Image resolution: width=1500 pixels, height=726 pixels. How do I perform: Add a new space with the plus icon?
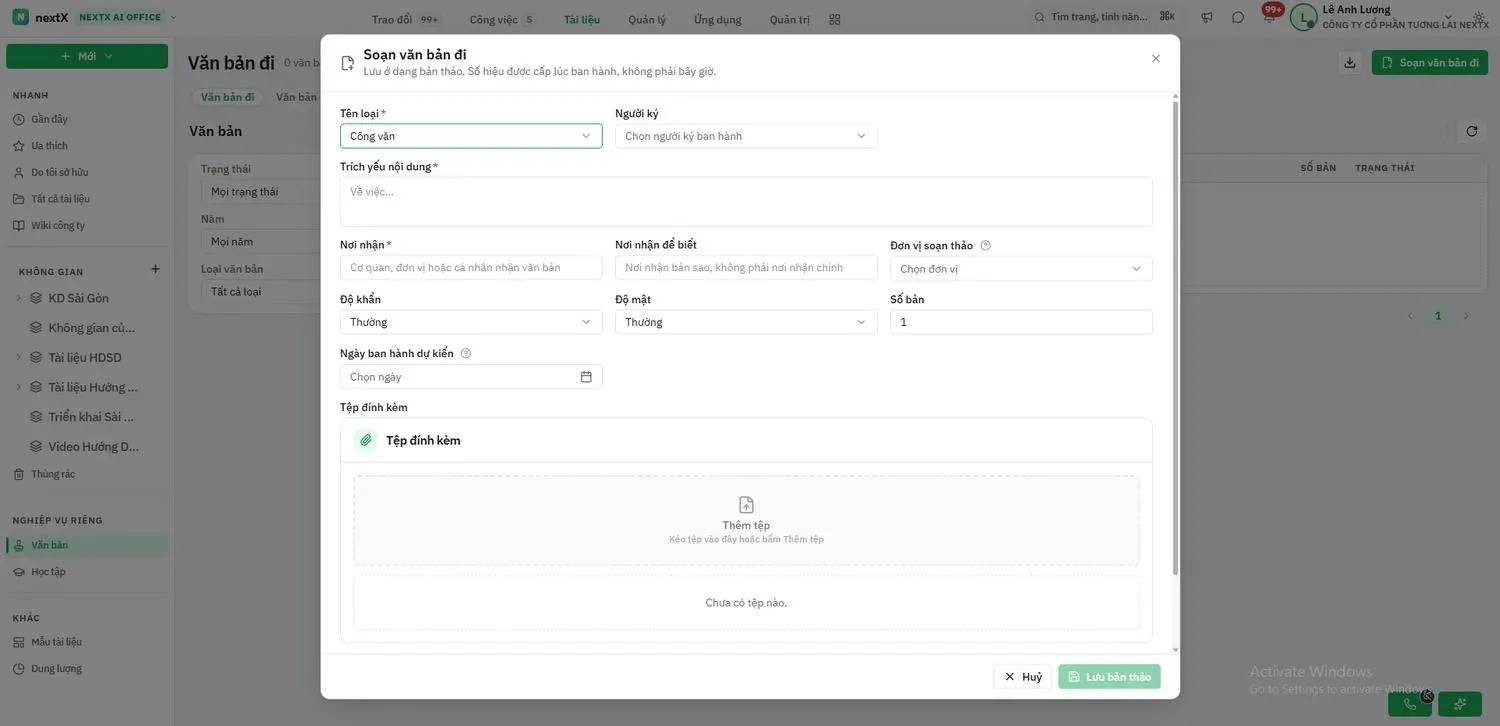[155, 269]
